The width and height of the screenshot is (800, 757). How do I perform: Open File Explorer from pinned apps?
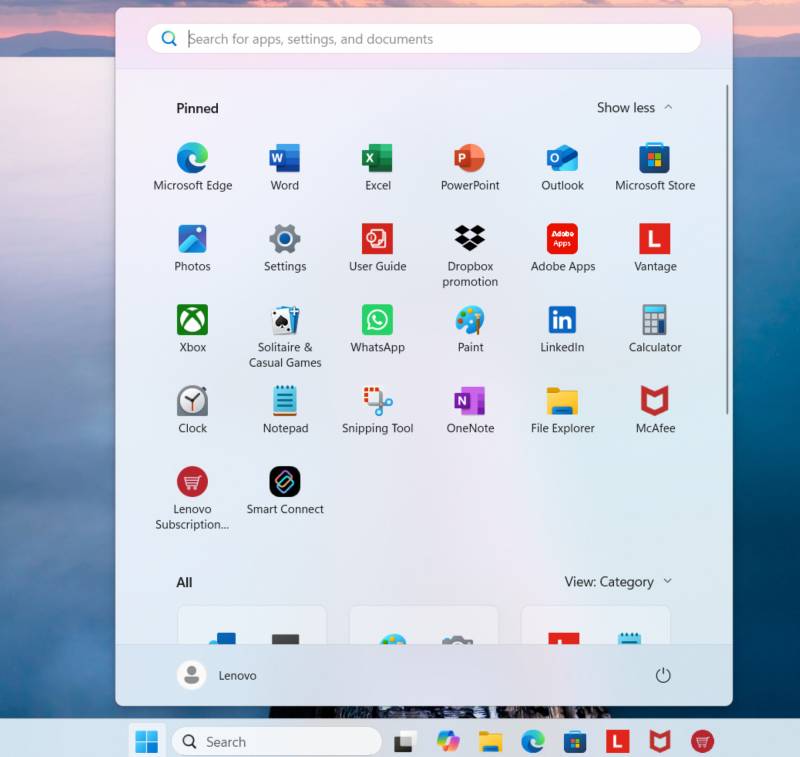562,410
